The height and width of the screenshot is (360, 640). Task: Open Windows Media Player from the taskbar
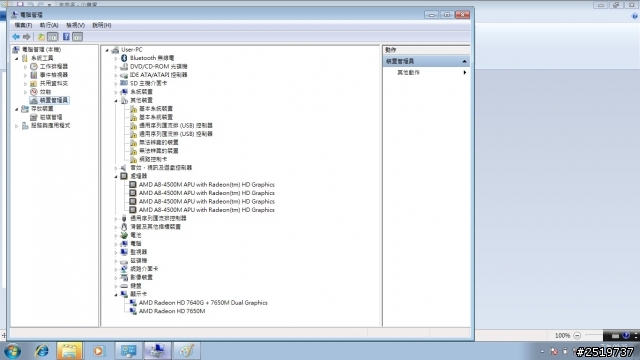tap(98, 351)
